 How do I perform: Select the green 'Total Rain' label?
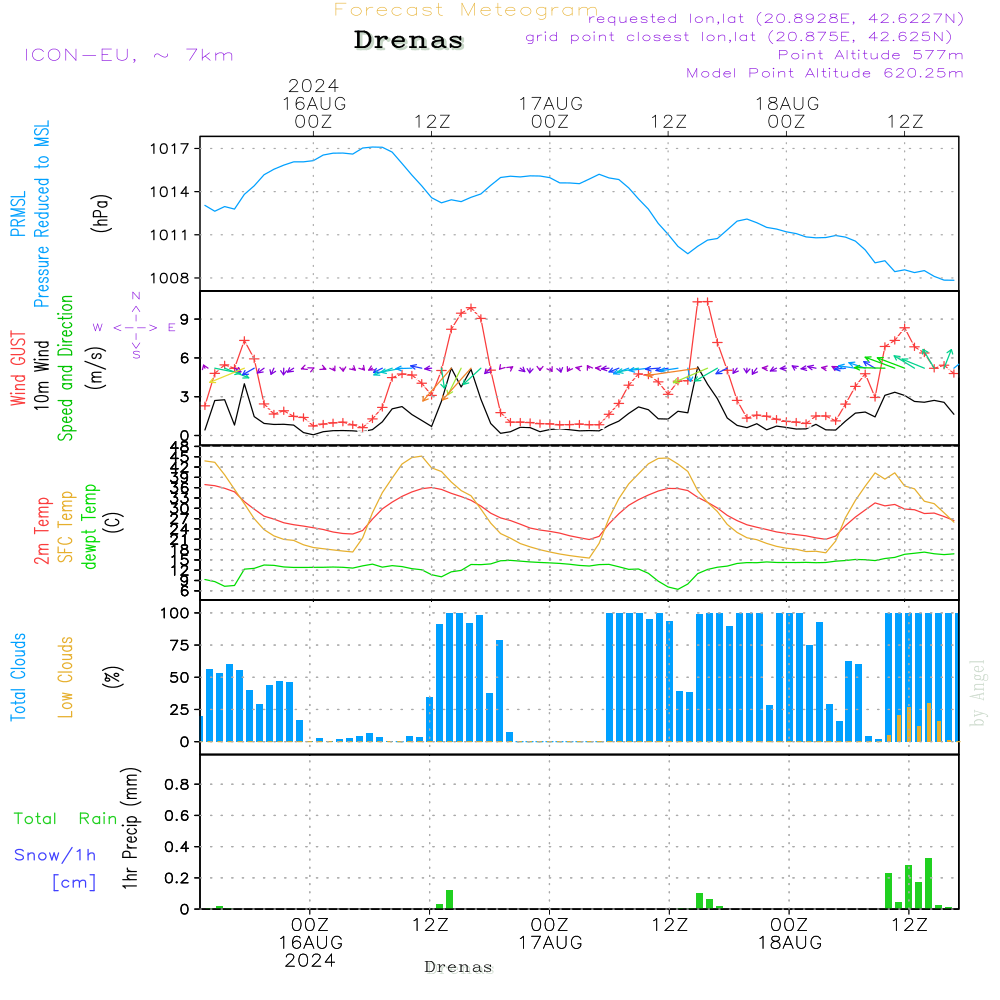click(x=66, y=818)
